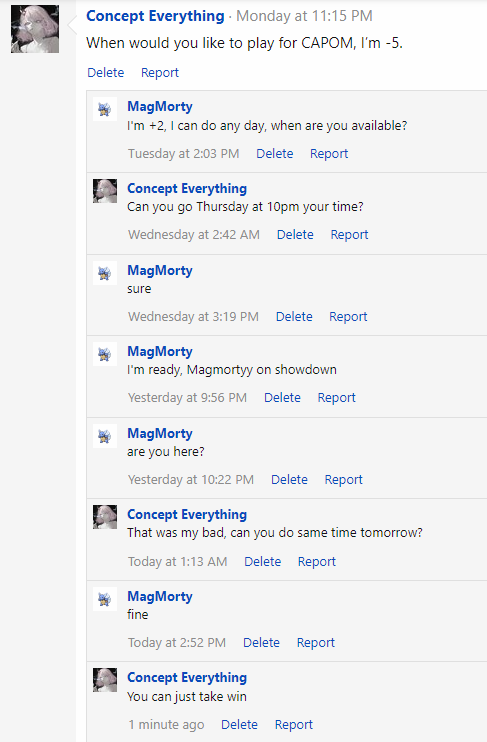Report the Wednesday 2:42 AM comment
Image resolution: width=487 pixels, height=742 pixels.
click(x=349, y=235)
